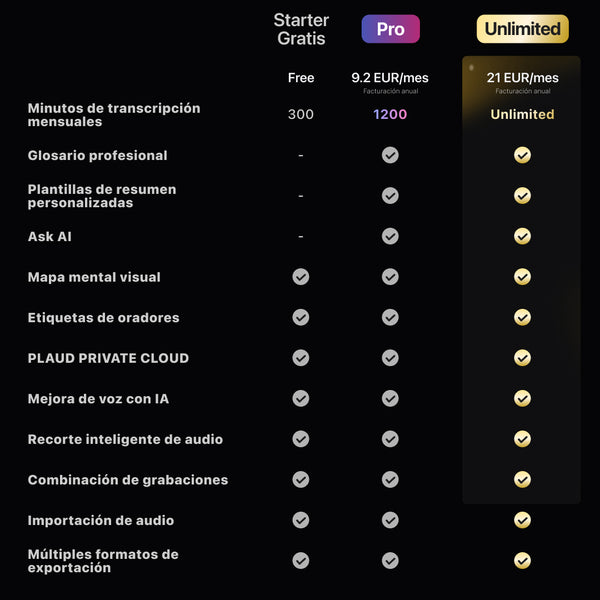600x600 pixels.
Task: Click the Minutos de transcripción mensuales label
Action: pyautogui.click(x=114, y=115)
